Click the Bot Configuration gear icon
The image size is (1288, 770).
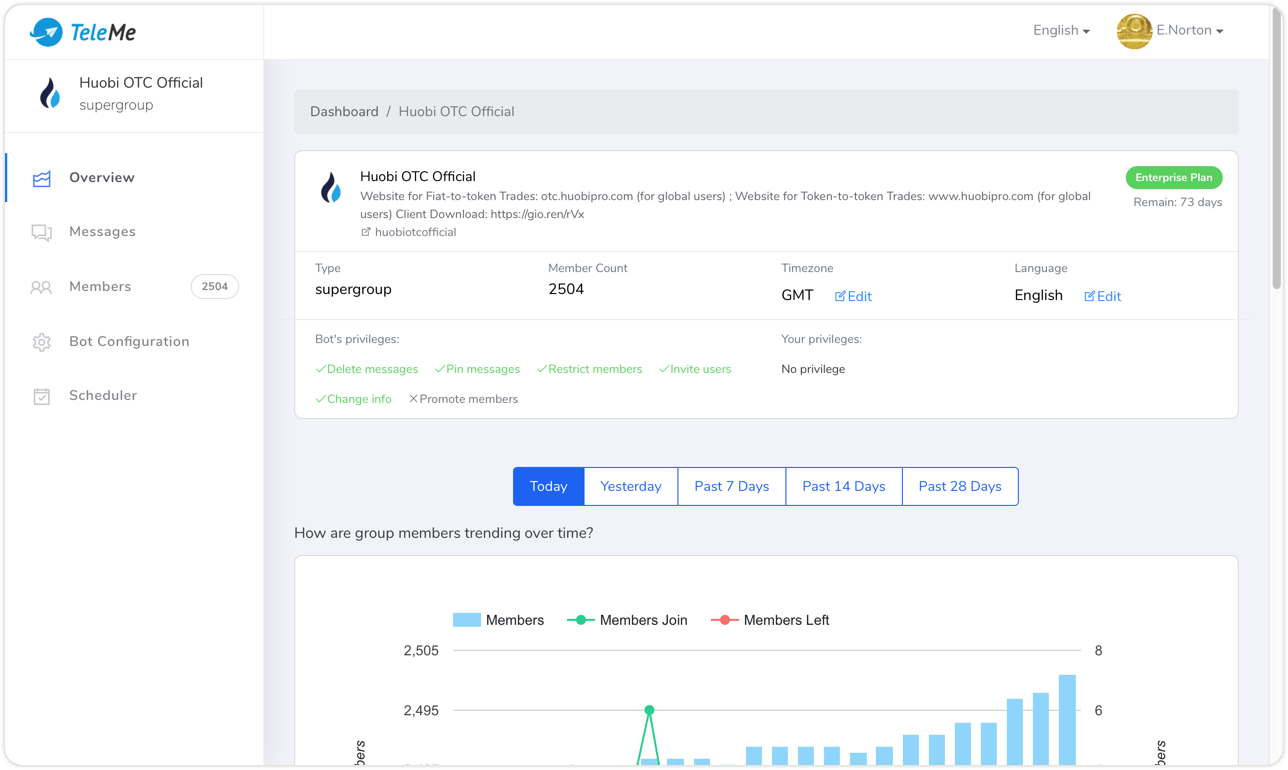point(41,342)
